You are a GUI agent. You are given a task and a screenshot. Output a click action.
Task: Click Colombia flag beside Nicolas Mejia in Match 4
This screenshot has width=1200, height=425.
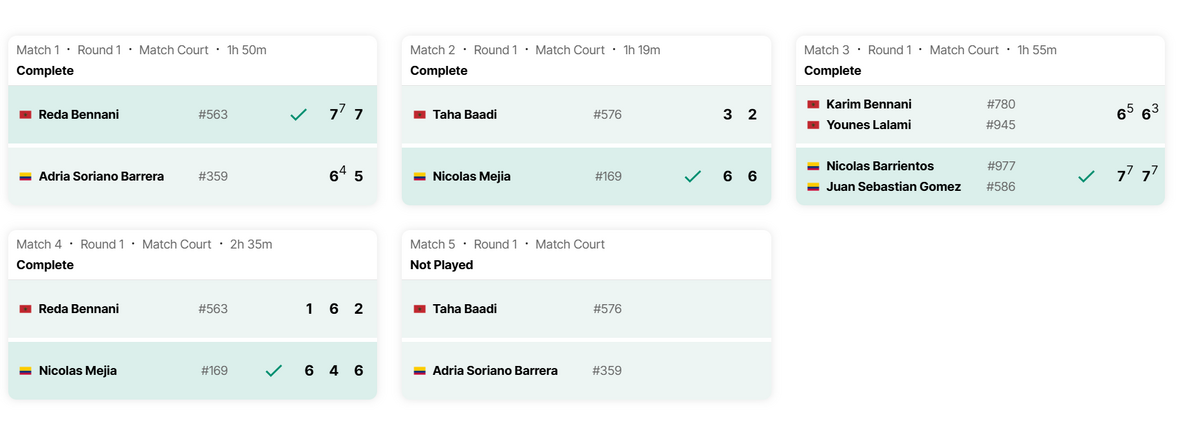26,371
